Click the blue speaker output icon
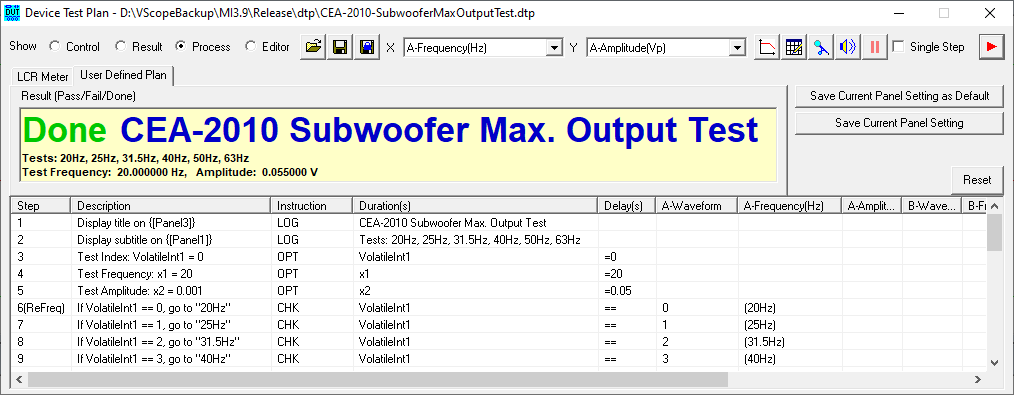The height and width of the screenshot is (395, 1014). point(847,47)
